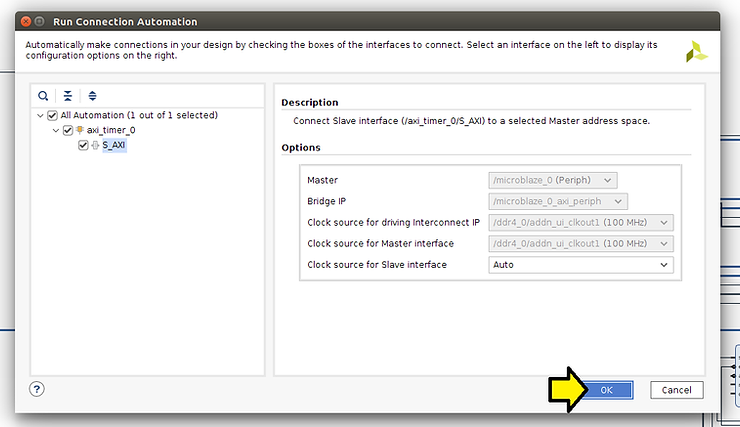Image resolution: width=740 pixels, height=427 pixels.
Task: Click the 'Bridge IP' label
Action: pyautogui.click(x=327, y=201)
